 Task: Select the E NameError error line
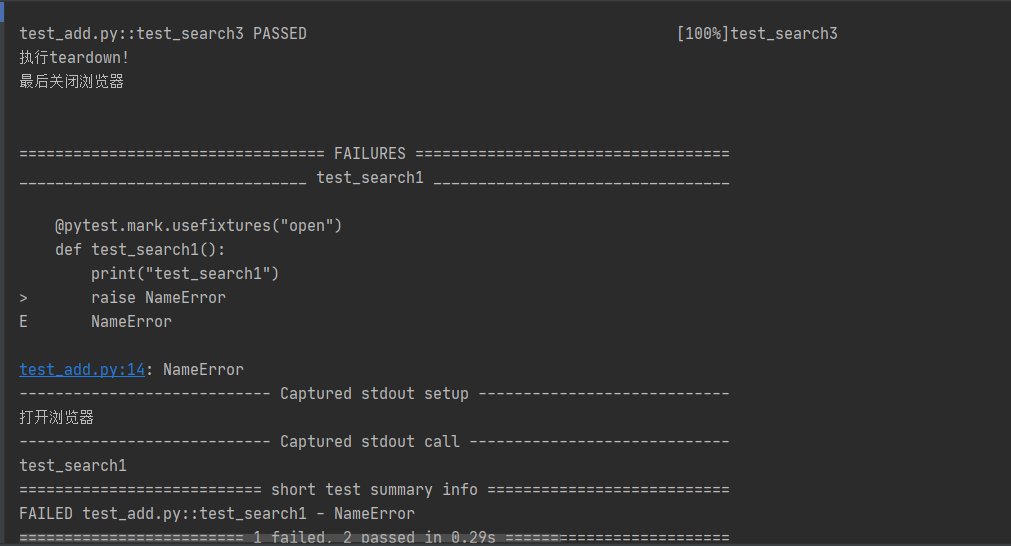[131, 322]
